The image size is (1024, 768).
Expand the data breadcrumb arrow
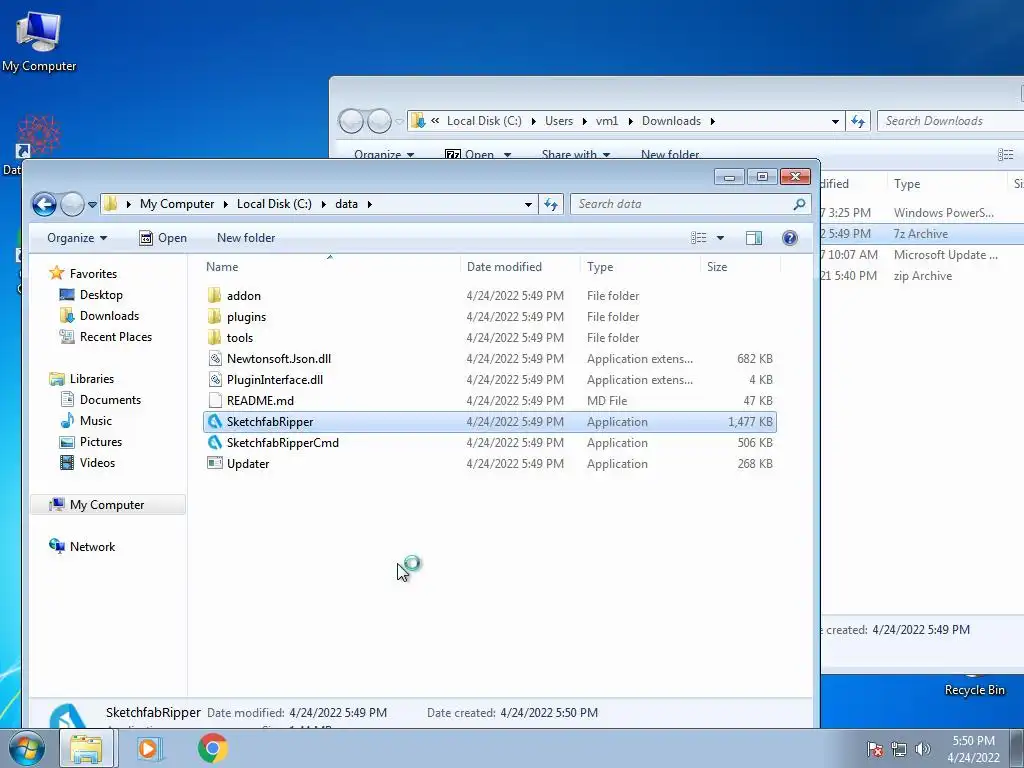370,204
